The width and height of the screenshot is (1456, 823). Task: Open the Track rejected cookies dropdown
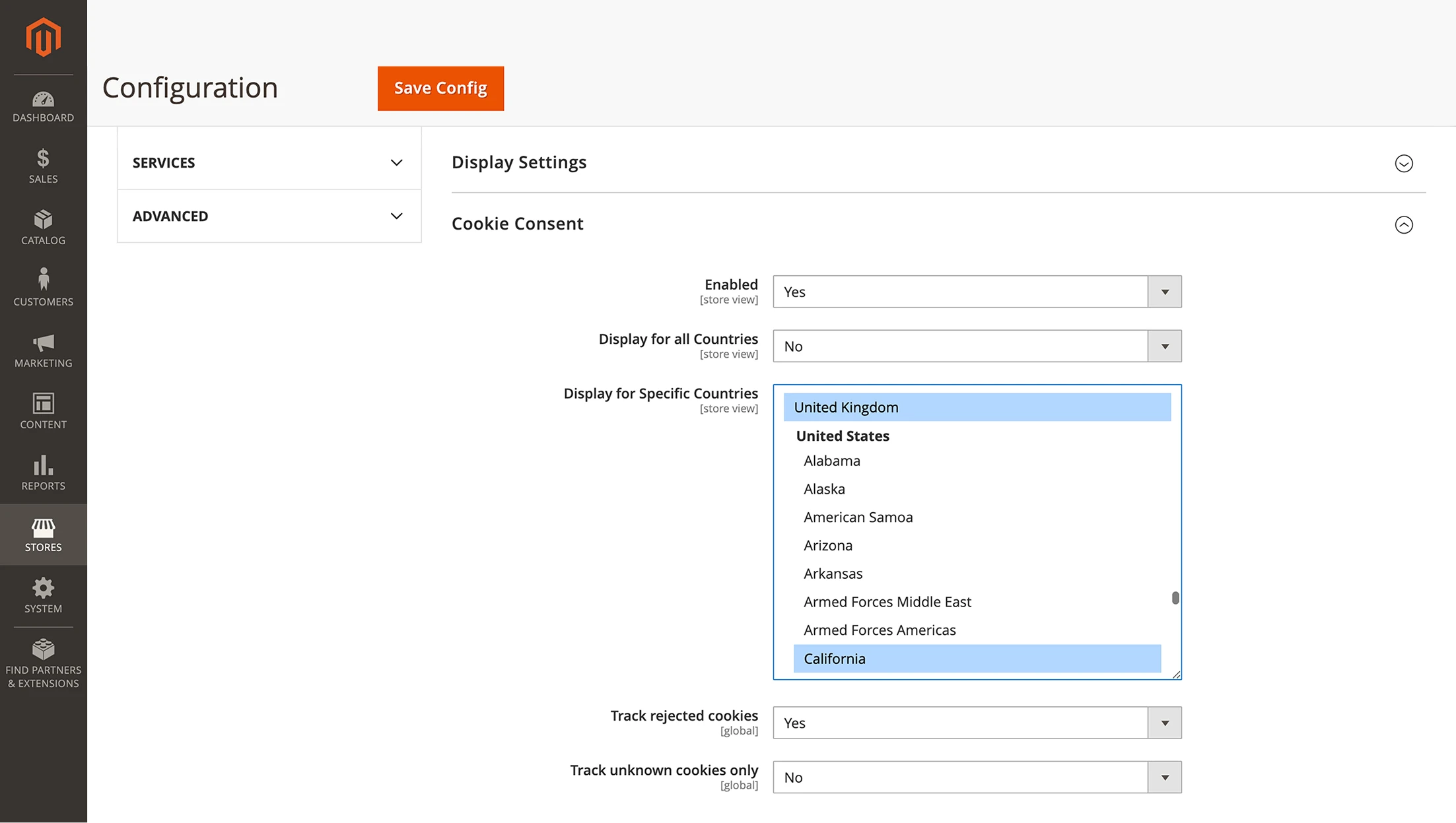[x=1164, y=723]
